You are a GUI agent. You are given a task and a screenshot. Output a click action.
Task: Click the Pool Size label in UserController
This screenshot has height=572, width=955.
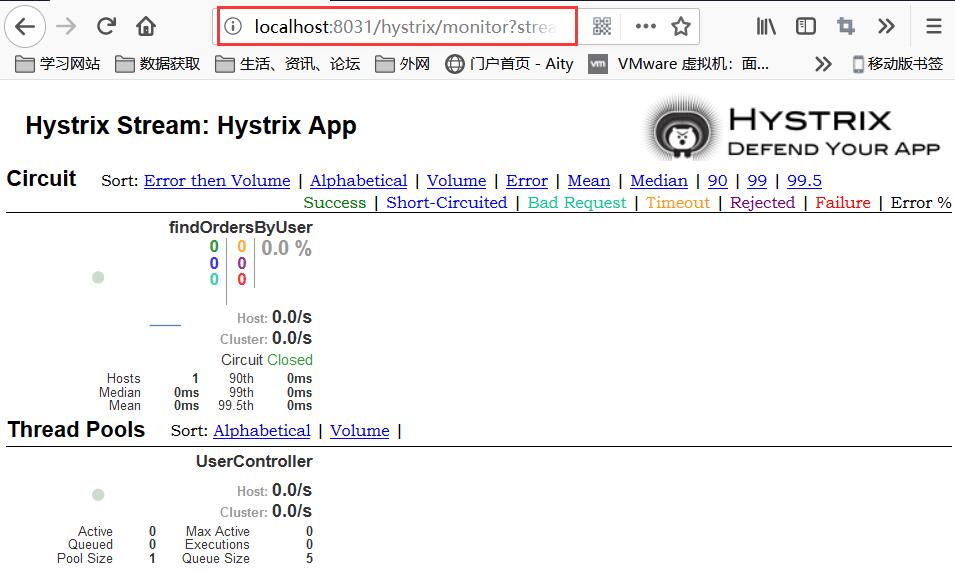tap(85, 559)
